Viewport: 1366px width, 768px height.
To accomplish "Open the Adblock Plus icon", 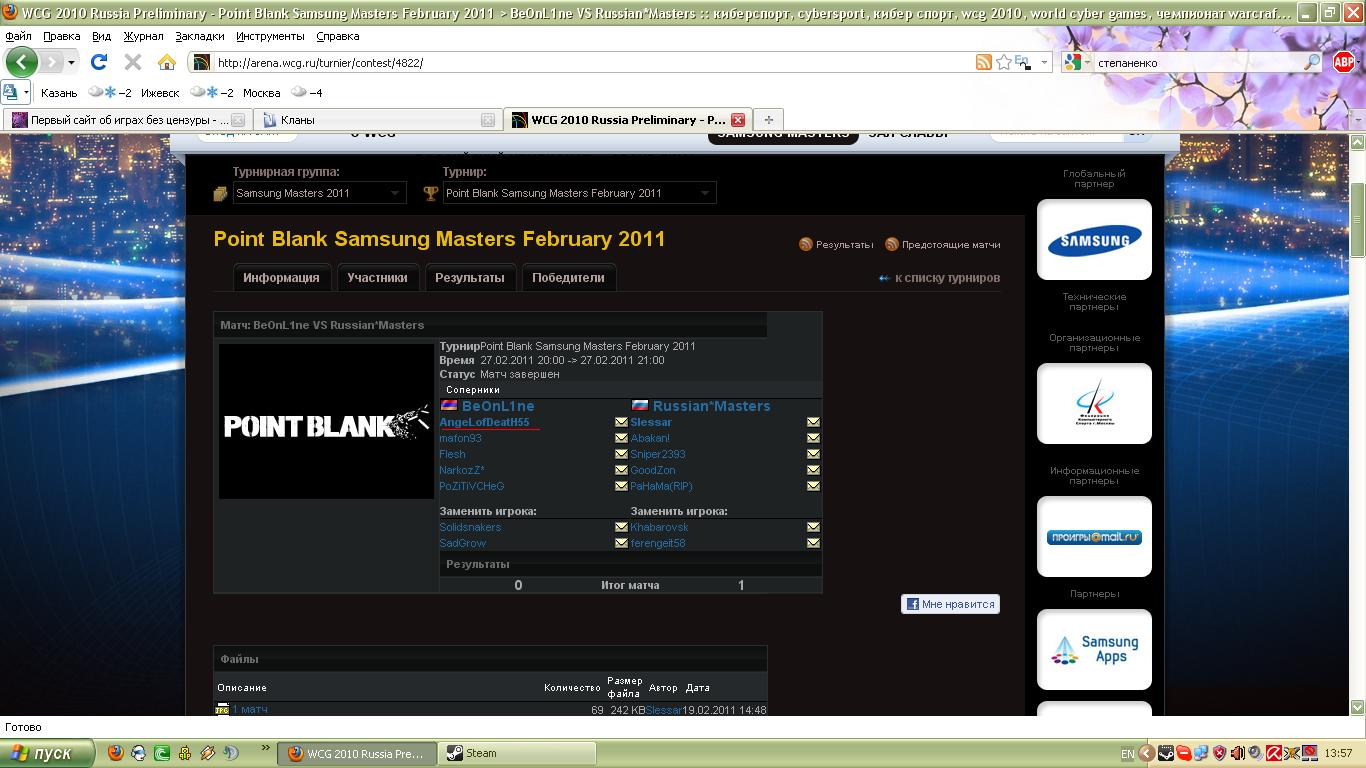I will point(1344,62).
